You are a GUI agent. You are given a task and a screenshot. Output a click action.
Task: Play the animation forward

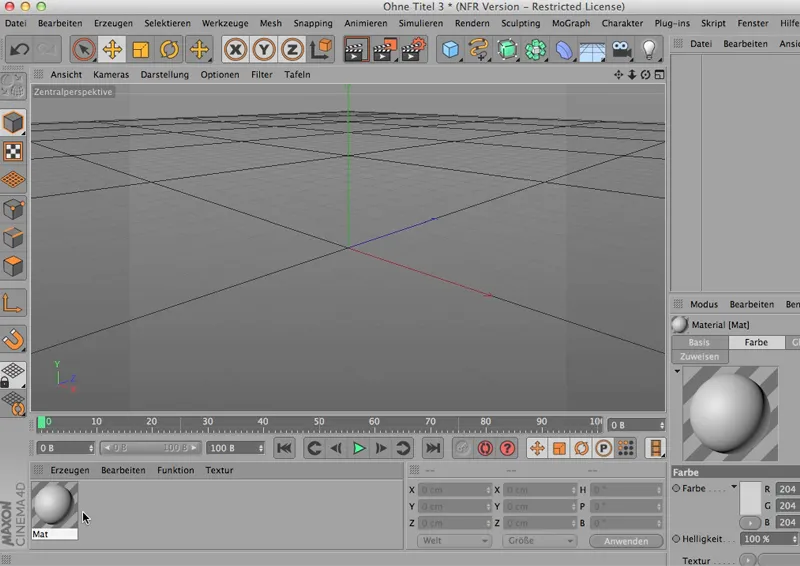359,448
